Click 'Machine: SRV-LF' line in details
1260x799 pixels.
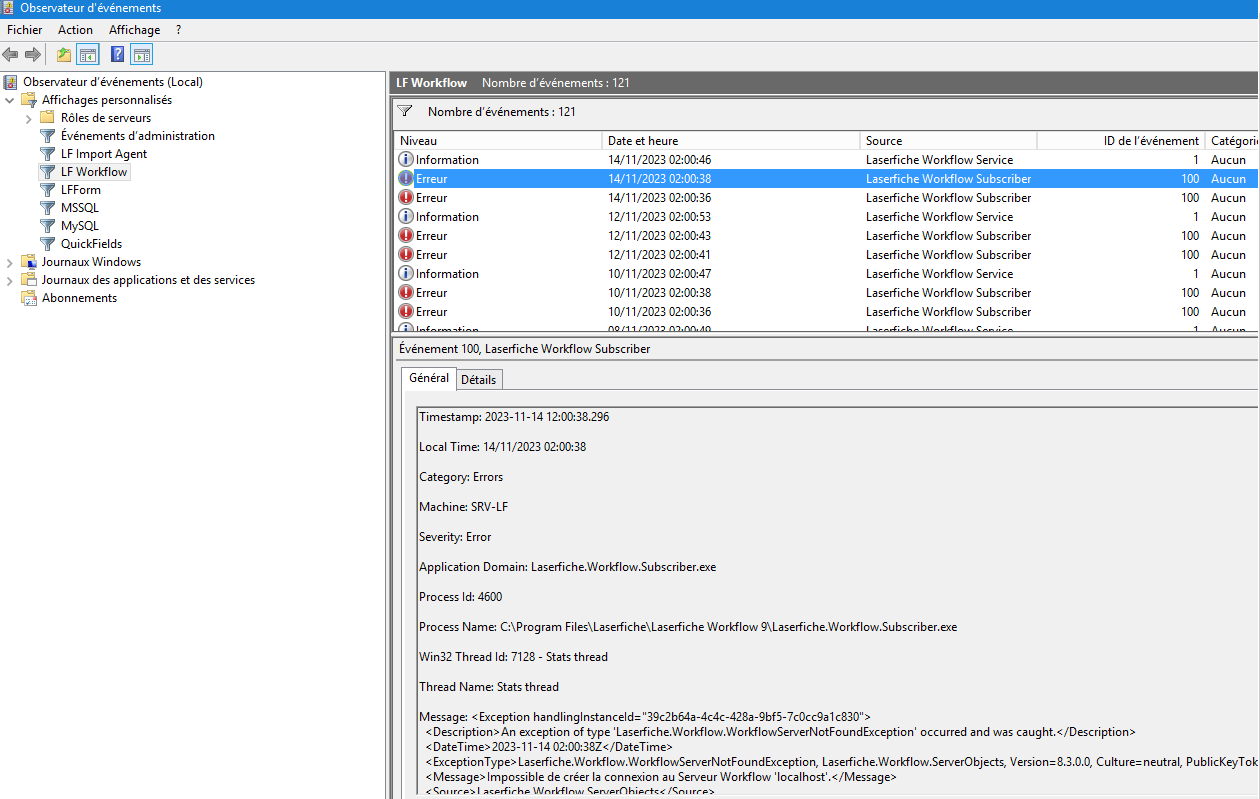463,507
